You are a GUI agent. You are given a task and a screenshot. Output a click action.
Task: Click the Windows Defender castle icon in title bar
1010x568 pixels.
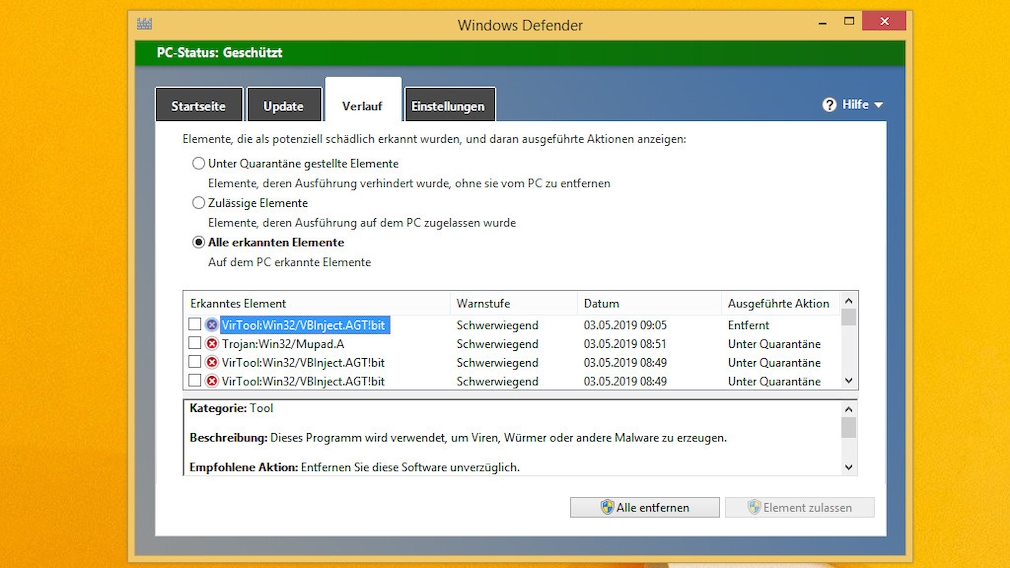click(x=144, y=24)
